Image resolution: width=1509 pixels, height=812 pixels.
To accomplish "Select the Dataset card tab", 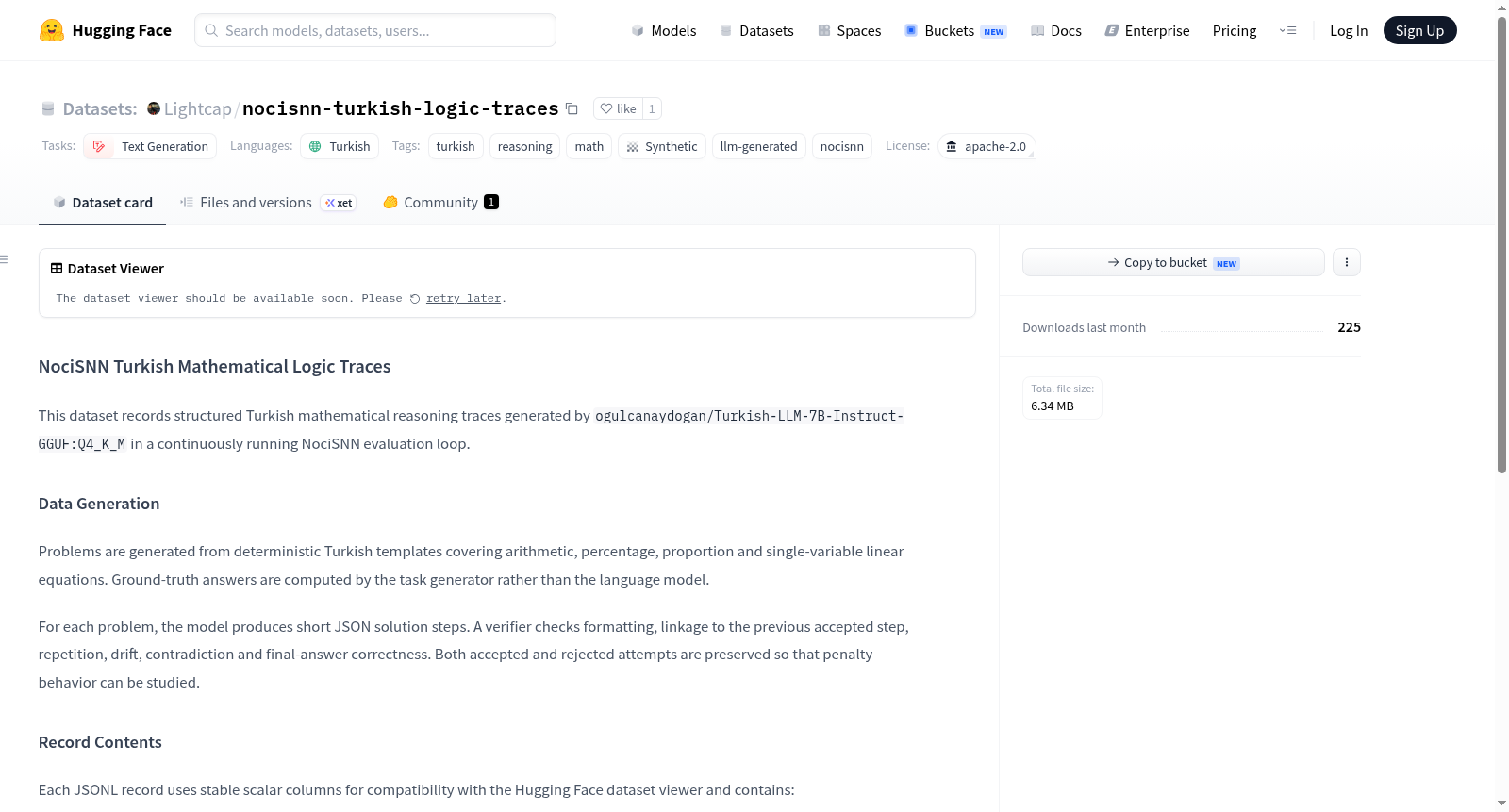I will click(x=103, y=203).
